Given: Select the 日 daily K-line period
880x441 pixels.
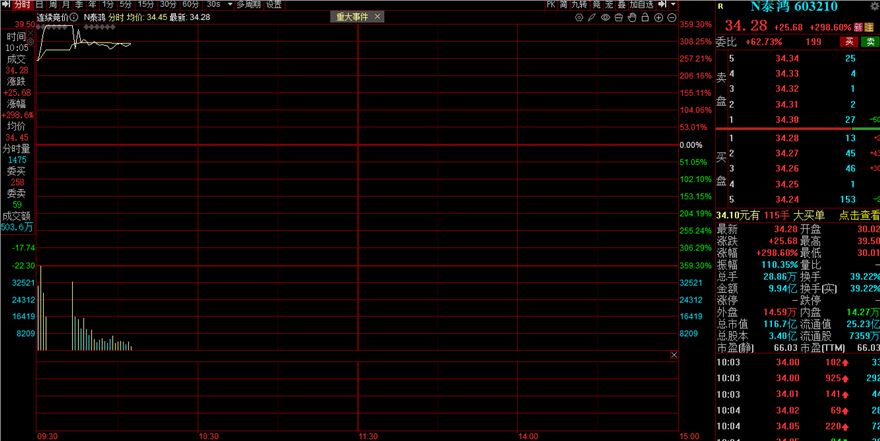Looking at the screenshot, I should (x=40, y=5).
